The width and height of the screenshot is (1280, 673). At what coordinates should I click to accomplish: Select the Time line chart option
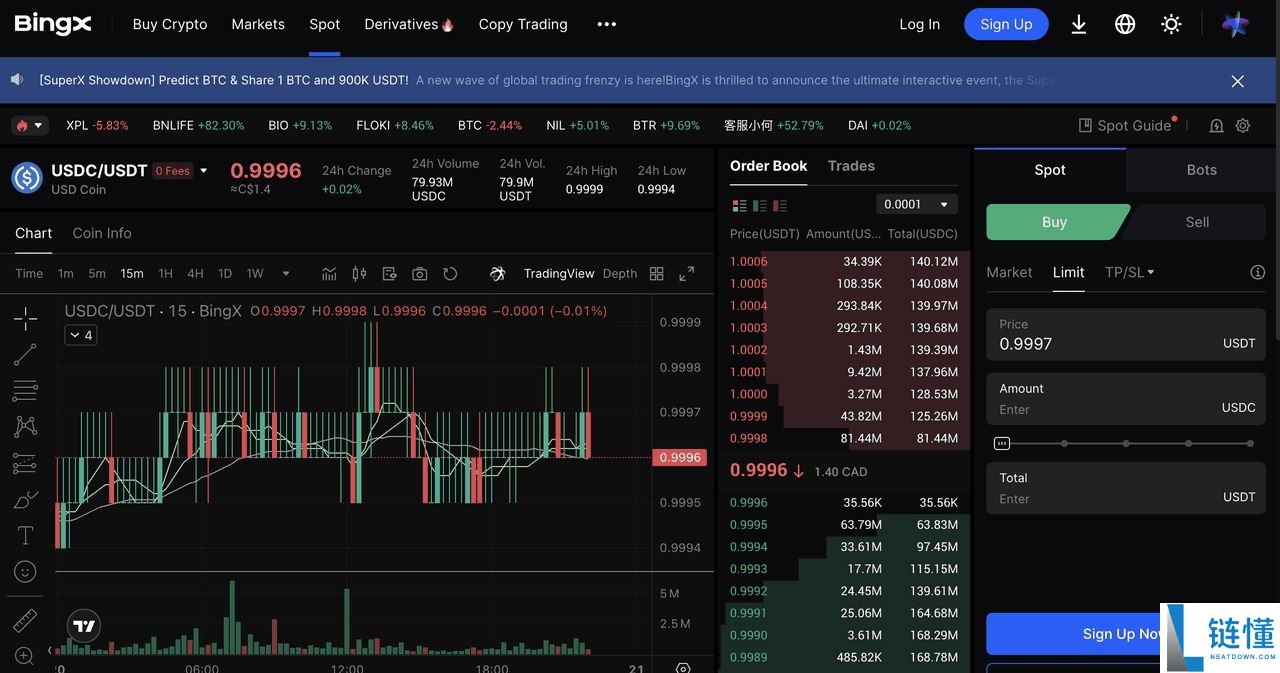click(29, 274)
